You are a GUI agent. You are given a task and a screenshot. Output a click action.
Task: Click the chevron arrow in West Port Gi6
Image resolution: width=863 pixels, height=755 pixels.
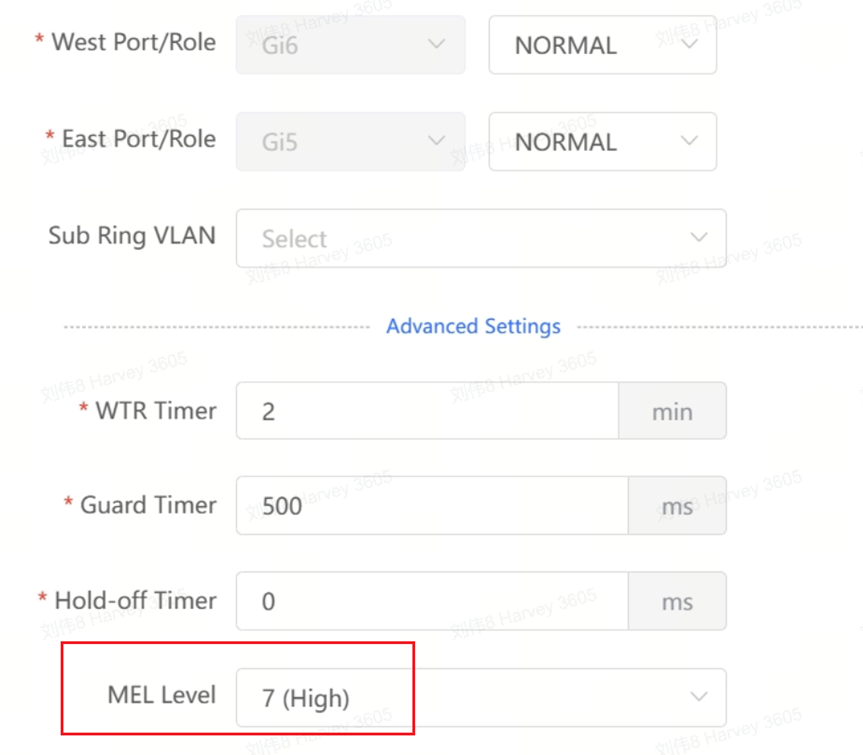(x=436, y=44)
